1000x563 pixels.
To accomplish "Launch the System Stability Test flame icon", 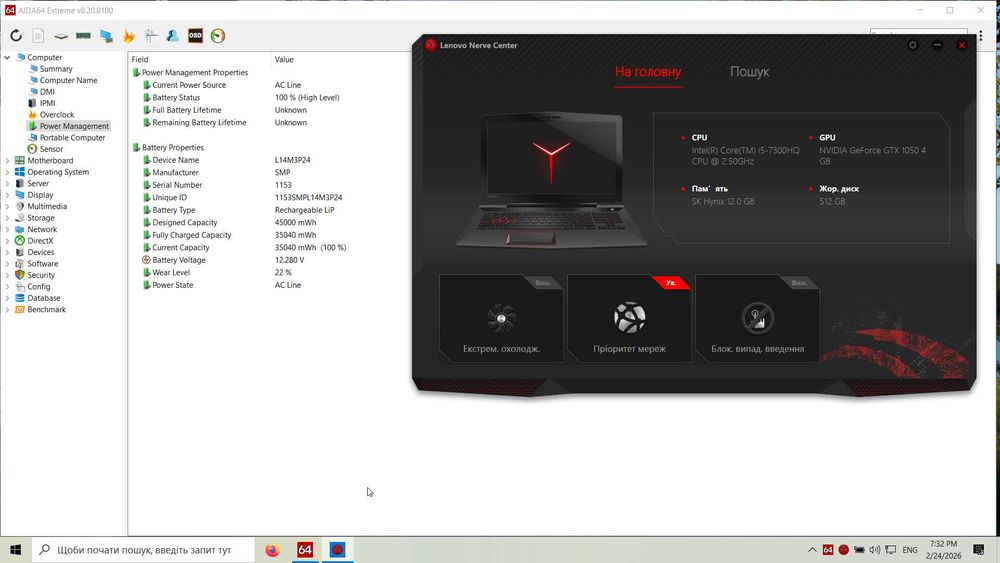I will pyautogui.click(x=129, y=36).
